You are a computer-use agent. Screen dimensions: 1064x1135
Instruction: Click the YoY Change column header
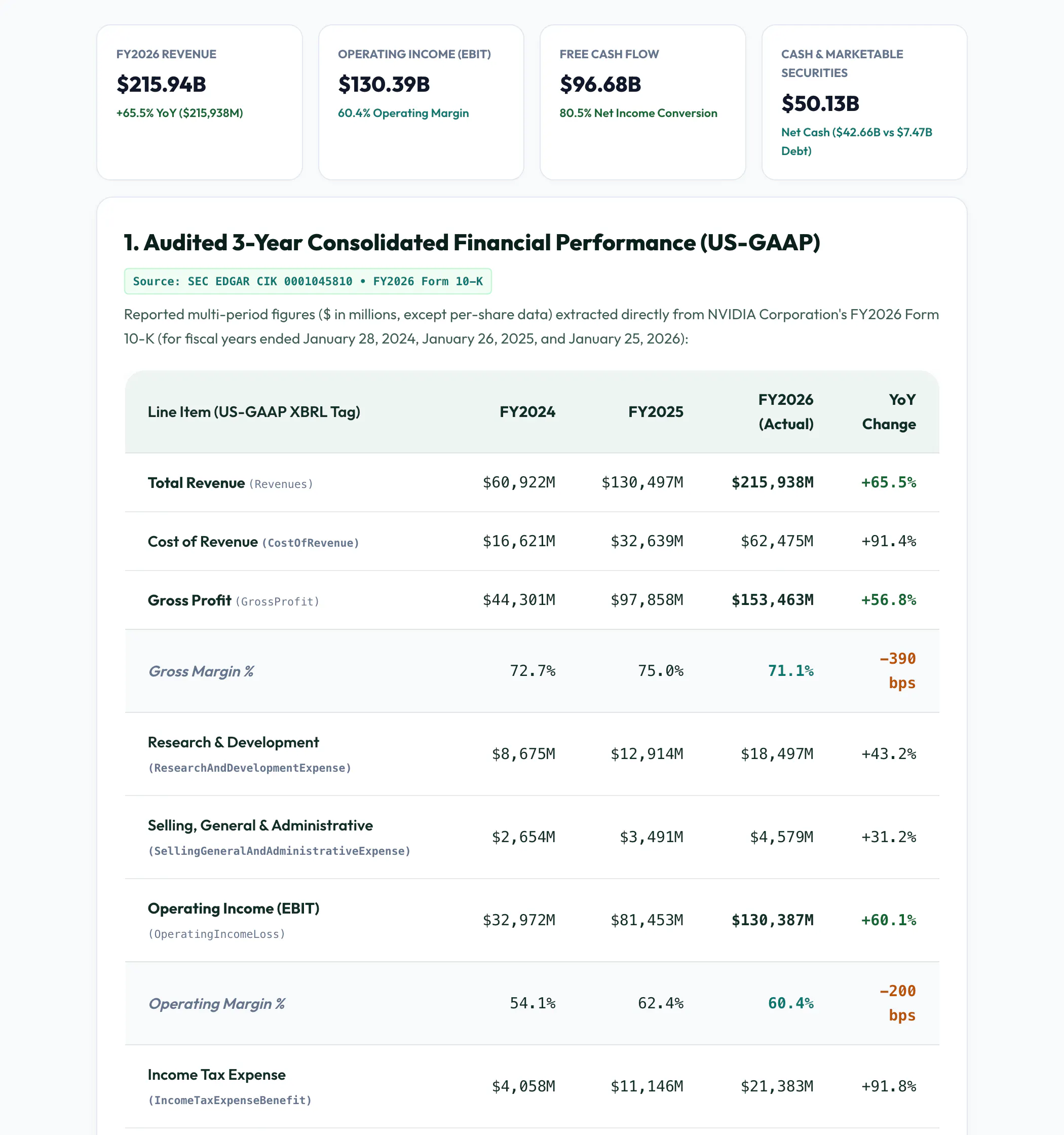[x=889, y=411]
